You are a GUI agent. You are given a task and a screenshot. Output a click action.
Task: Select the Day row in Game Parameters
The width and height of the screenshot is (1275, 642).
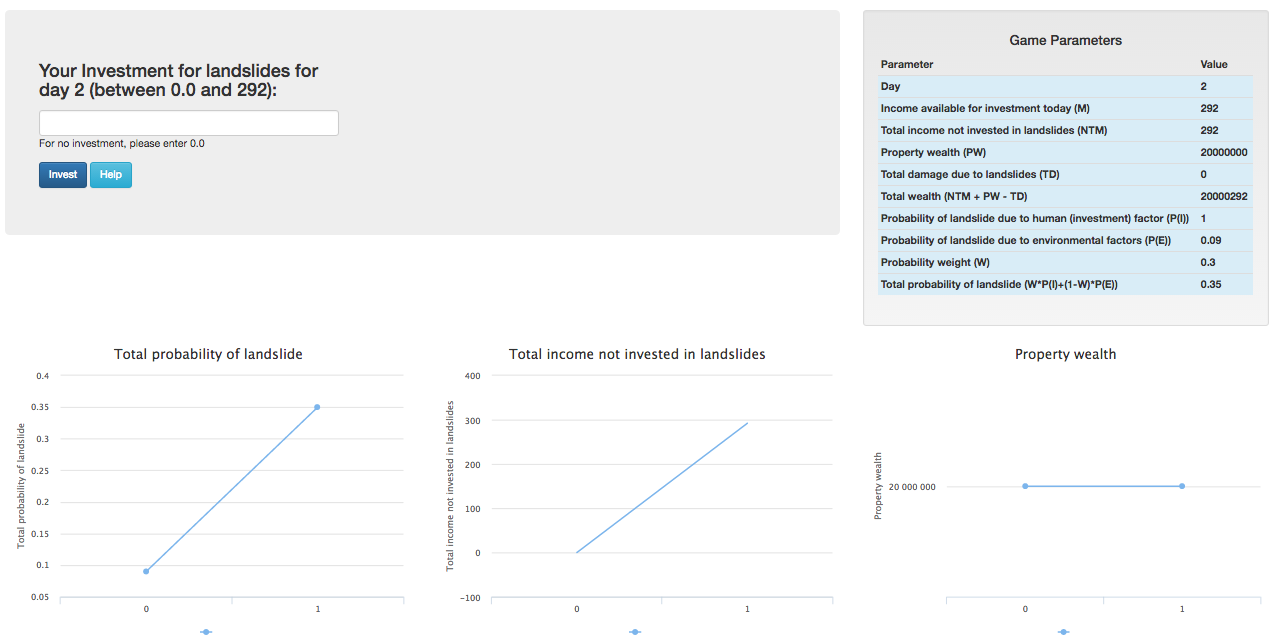[x=1065, y=86]
